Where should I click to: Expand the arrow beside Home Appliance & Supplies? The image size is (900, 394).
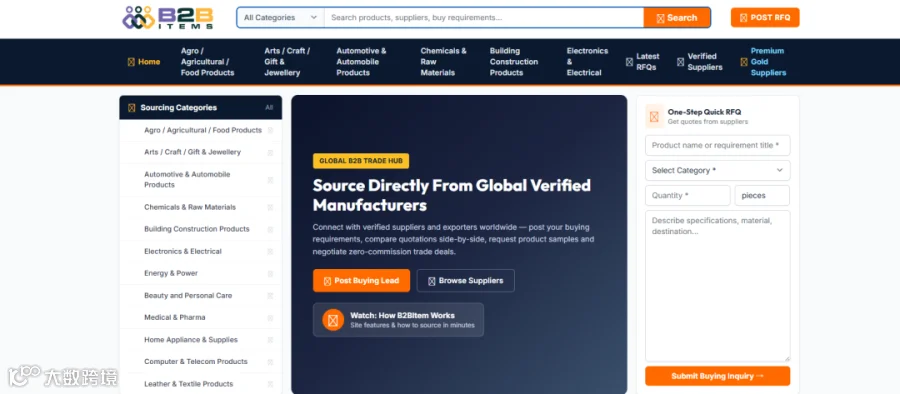(270, 340)
